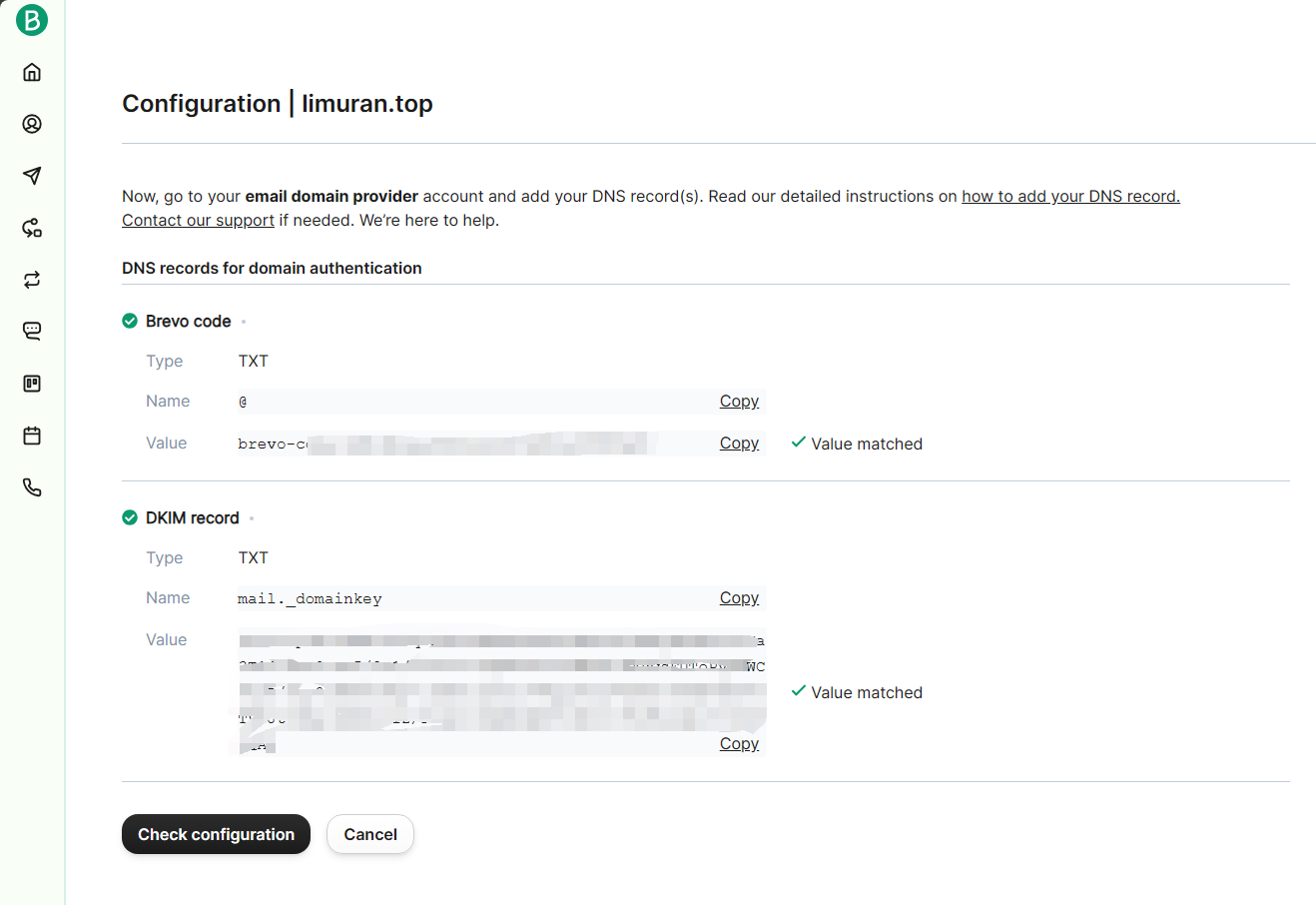Open the Contacts icon in sidebar
Image resolution: width=1316 pixels, height=905 pixels.
pyautogui.click(x=32, y=124)
